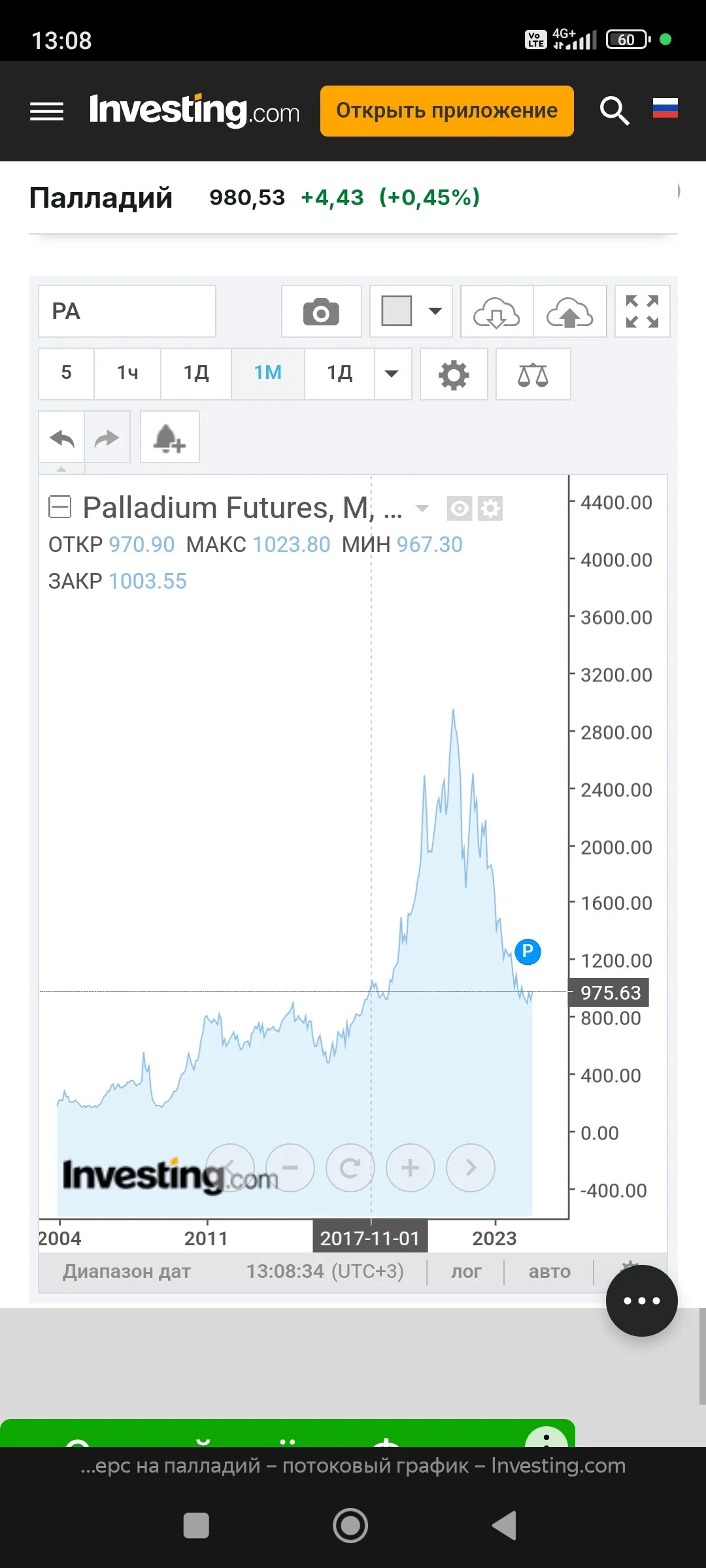The height and width of the screenshot is (1568, 706).
Task: Open the interval dropdown arrow next to 1Д
Action: pos(392,374)
